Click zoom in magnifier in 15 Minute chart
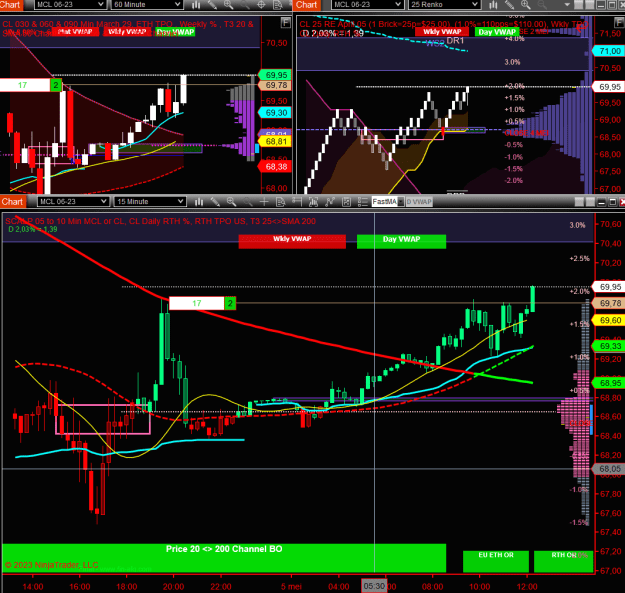625x593 pixels. 231,202
